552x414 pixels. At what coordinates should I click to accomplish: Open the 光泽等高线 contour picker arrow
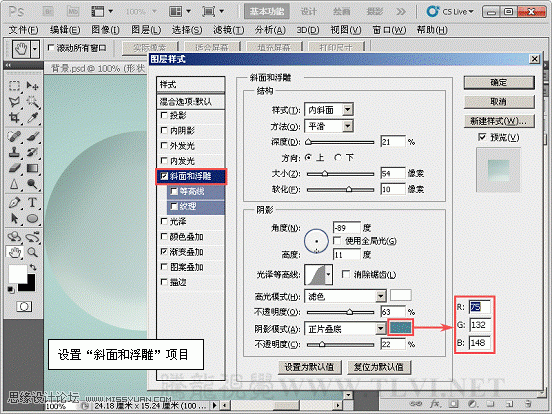pos(328,275)
